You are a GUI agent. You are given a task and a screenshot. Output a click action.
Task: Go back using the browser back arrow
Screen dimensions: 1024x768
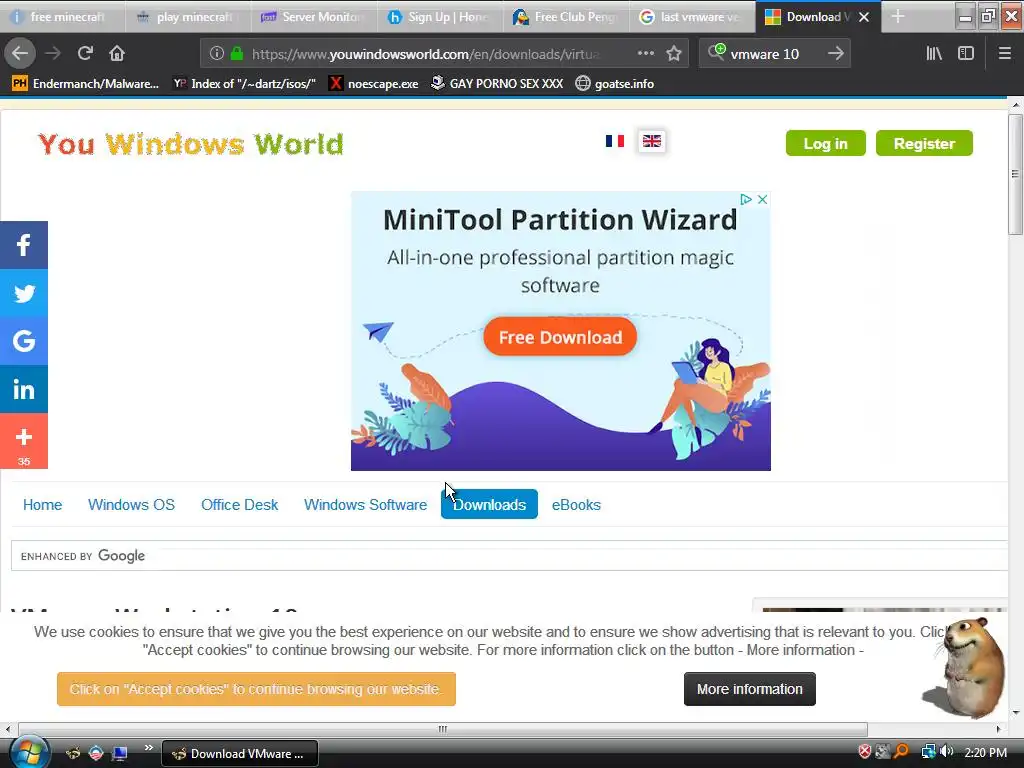(20, 54)
